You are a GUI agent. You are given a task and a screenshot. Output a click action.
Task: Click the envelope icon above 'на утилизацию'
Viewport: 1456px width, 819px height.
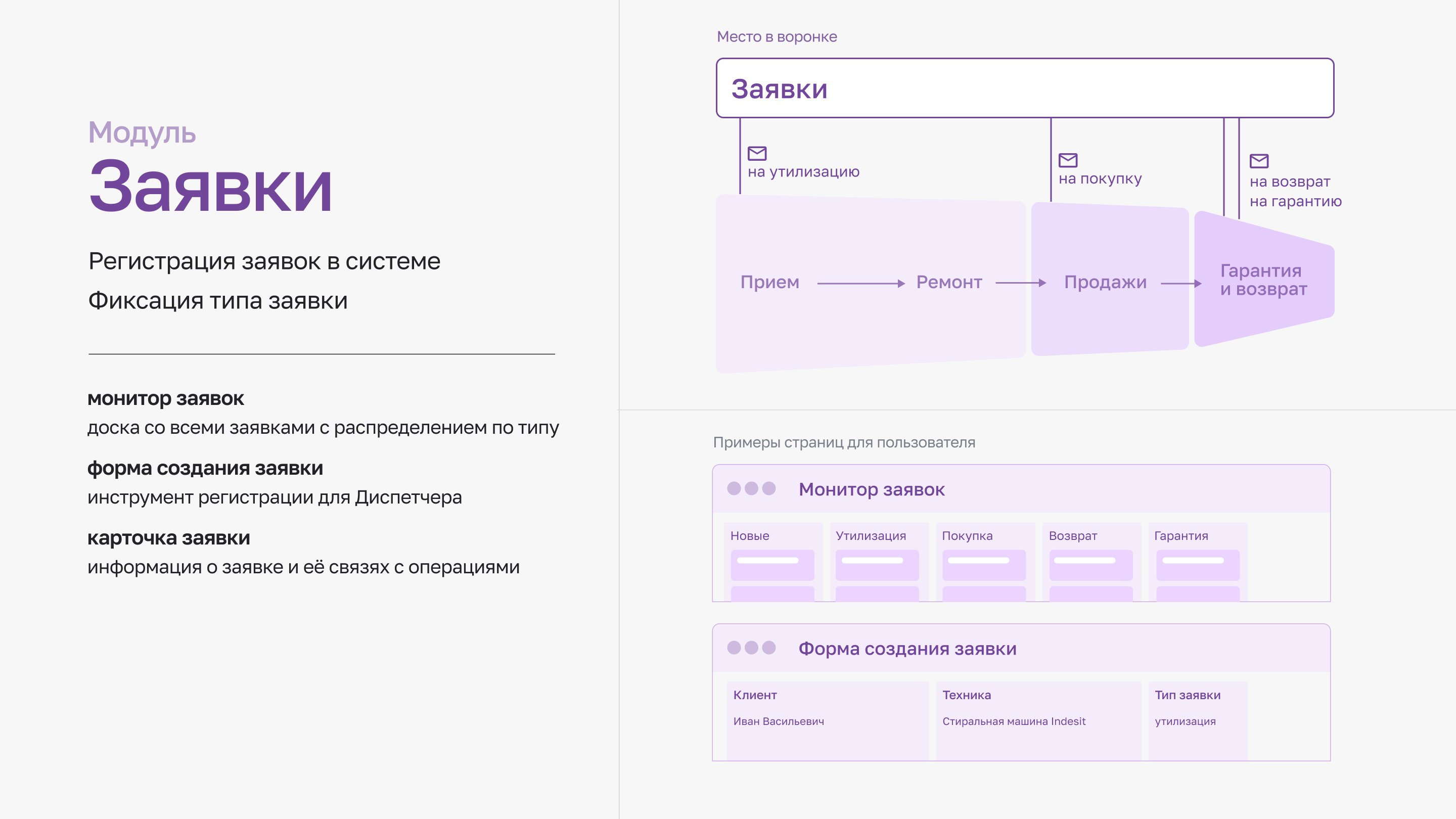click(x=757, y=153)
